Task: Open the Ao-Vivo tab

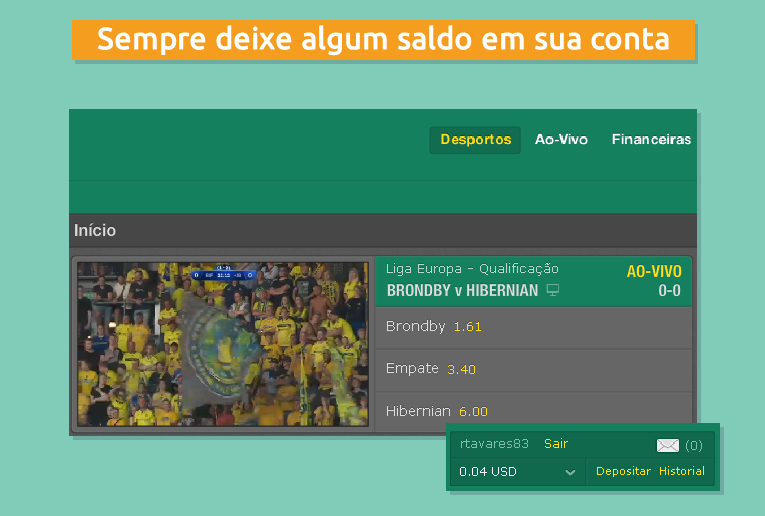Action: 561,140
